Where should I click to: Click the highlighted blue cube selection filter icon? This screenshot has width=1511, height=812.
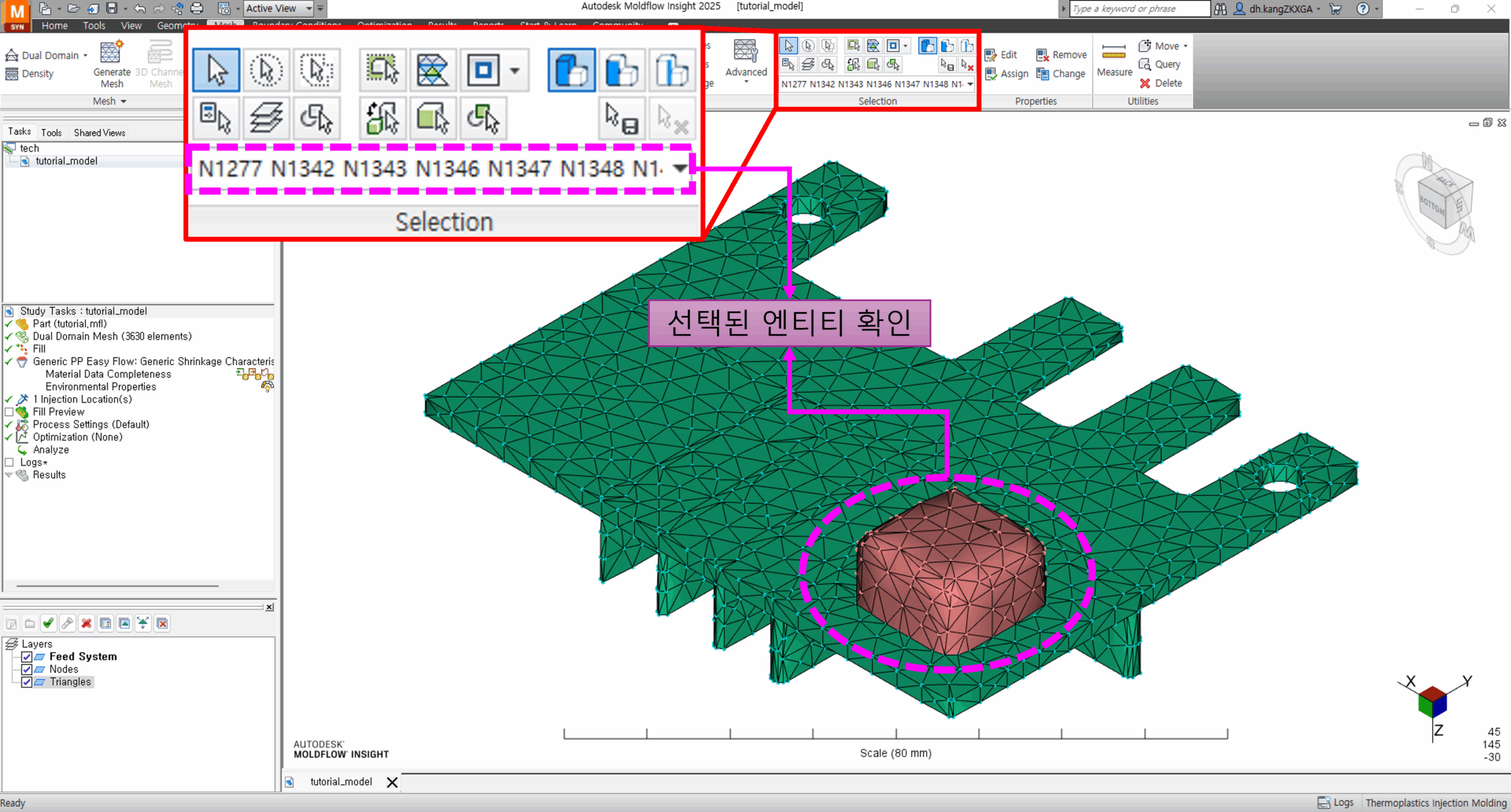pos(927,45)
